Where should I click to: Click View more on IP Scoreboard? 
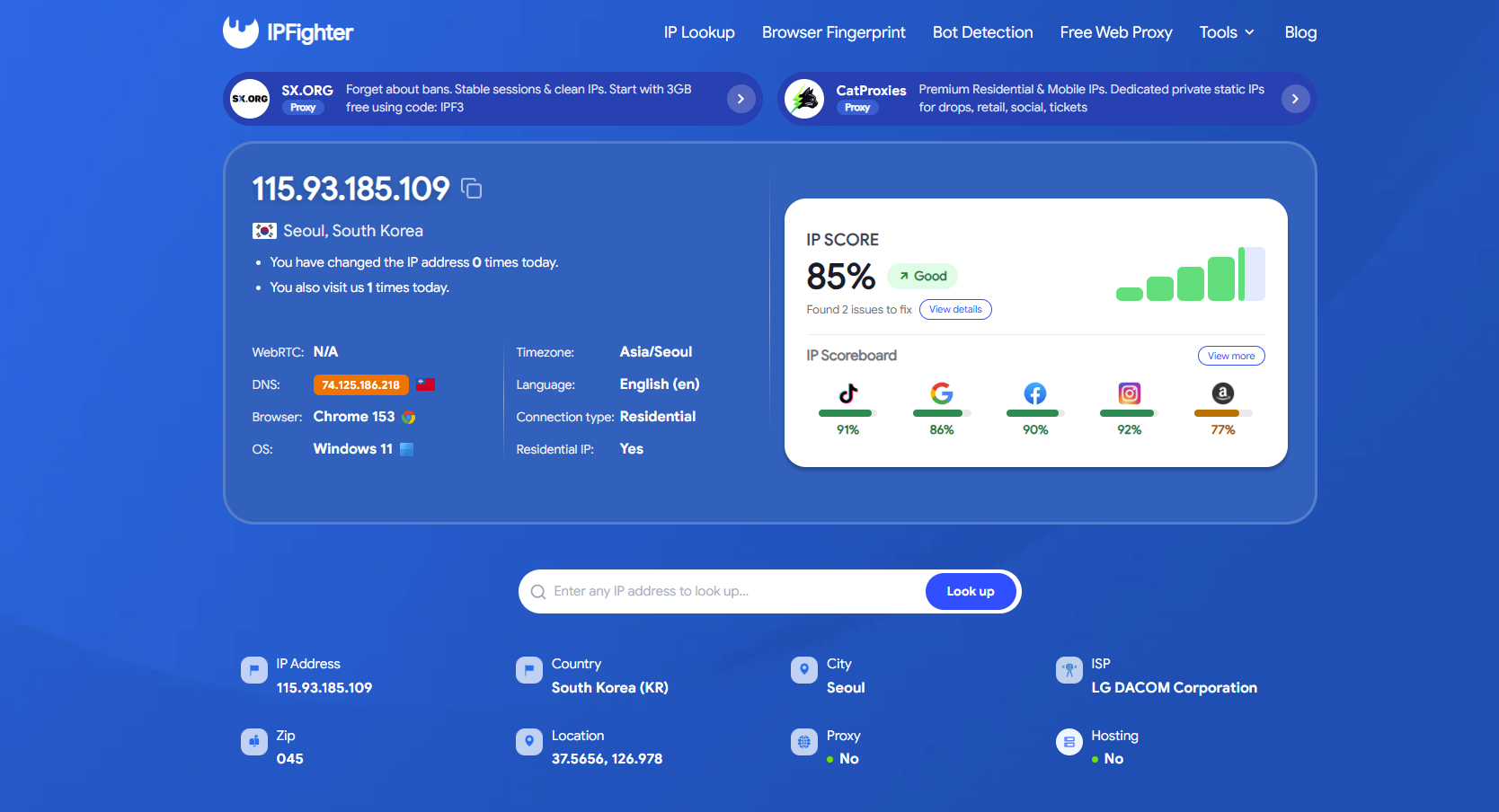1231,356
